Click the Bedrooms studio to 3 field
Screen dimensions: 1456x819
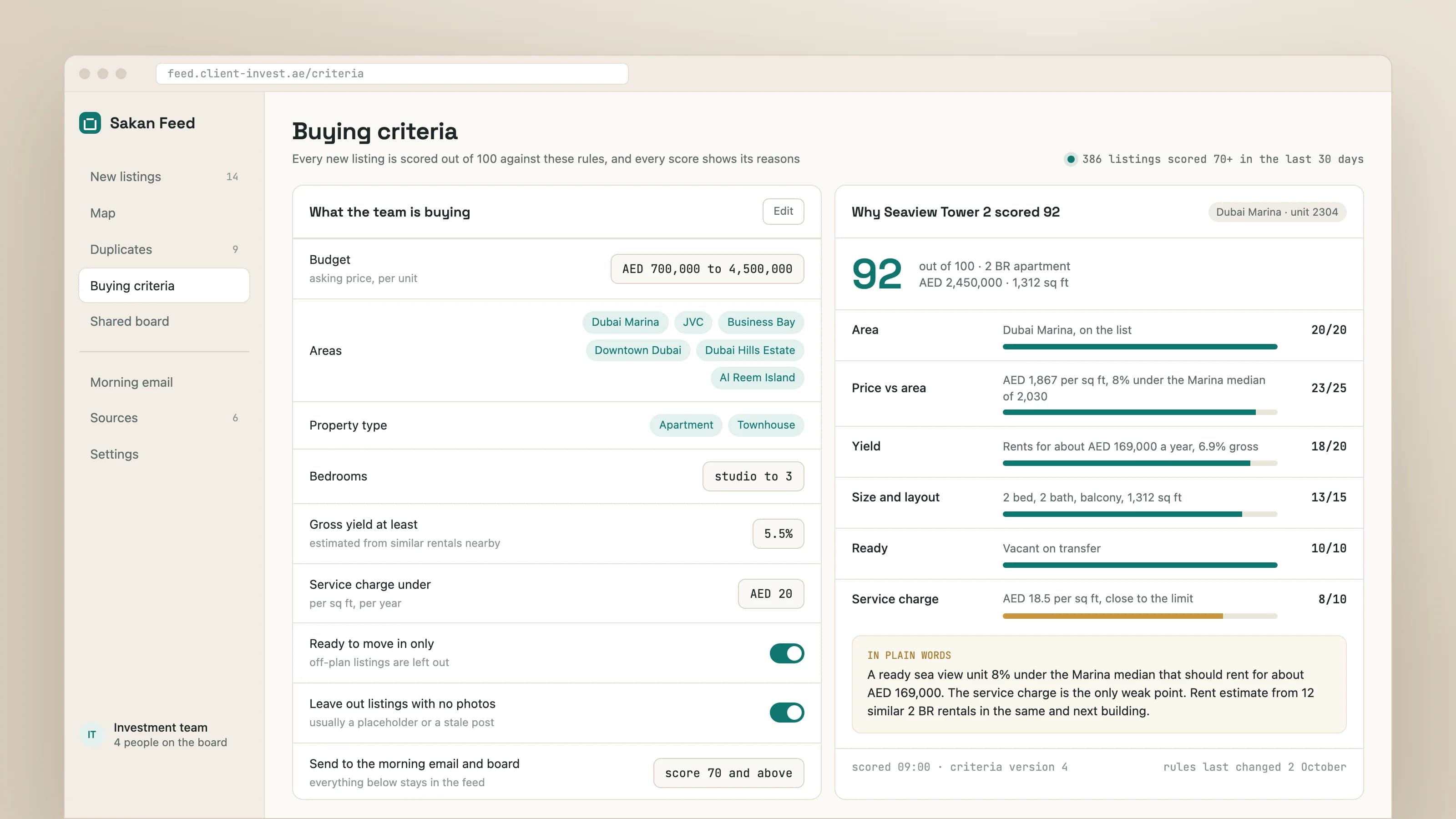pos(753,476)
